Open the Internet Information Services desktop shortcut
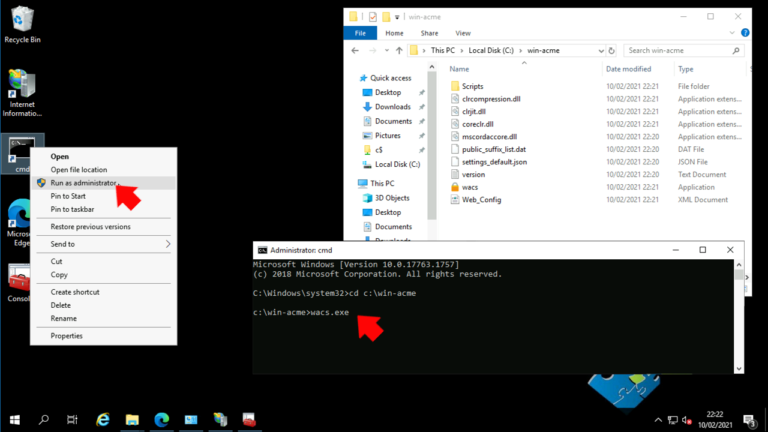This screenshot has height=432, width=768. pos(22,93)
